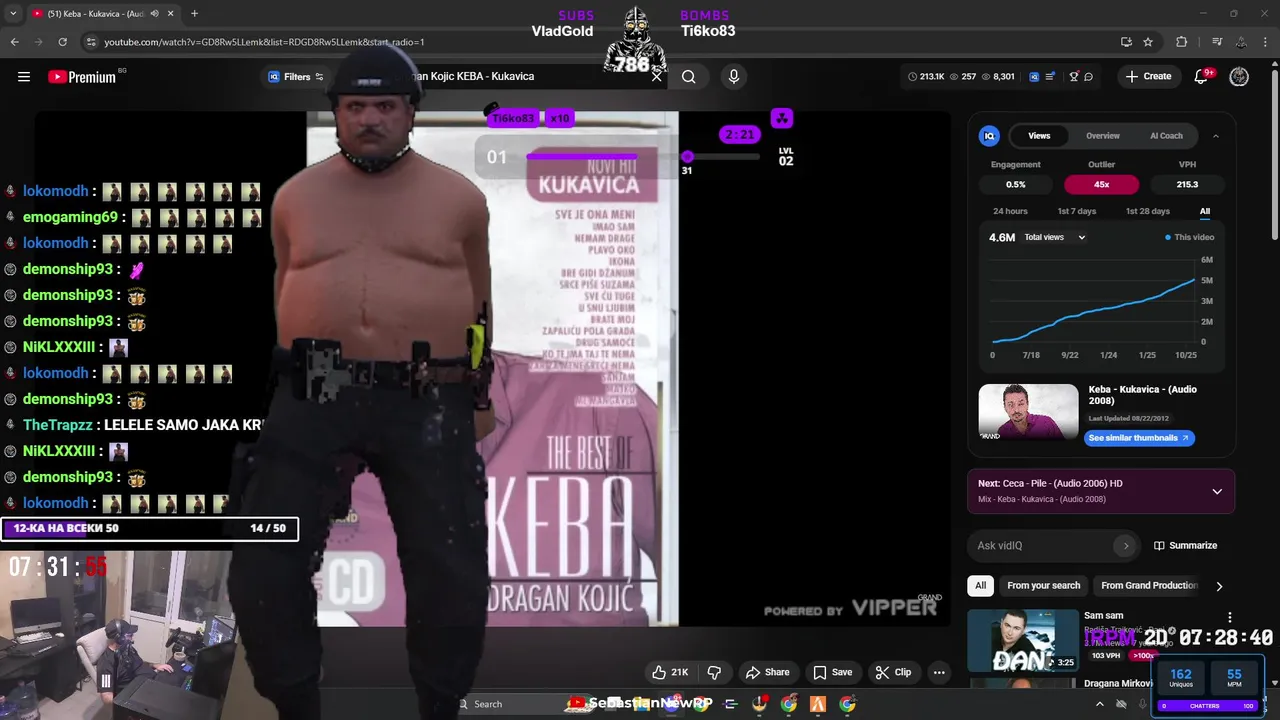The image size is (1280, 720).
Task: Open the vidIQ trophy icon in the header
Action: point(1074,77)
